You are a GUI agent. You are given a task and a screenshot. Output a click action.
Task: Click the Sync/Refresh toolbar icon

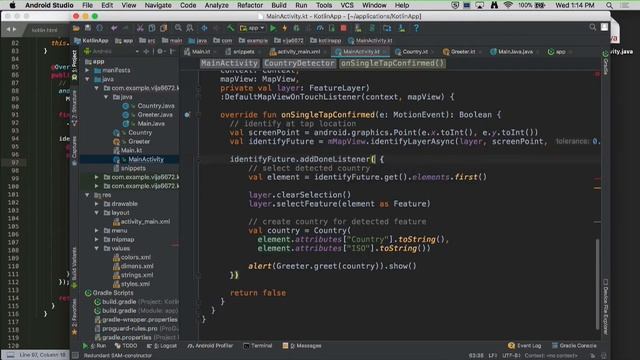click(x=100, y=28)
